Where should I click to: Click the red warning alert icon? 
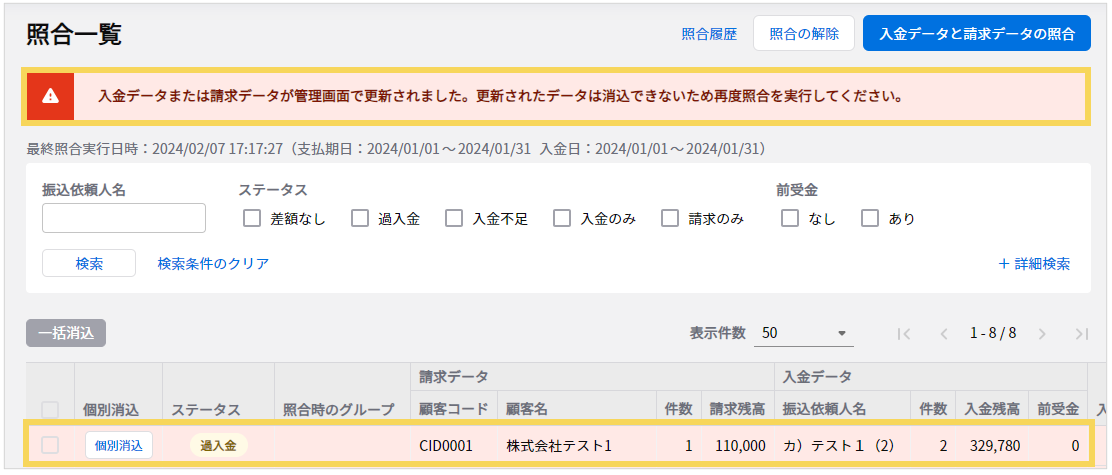coord(51,97)
